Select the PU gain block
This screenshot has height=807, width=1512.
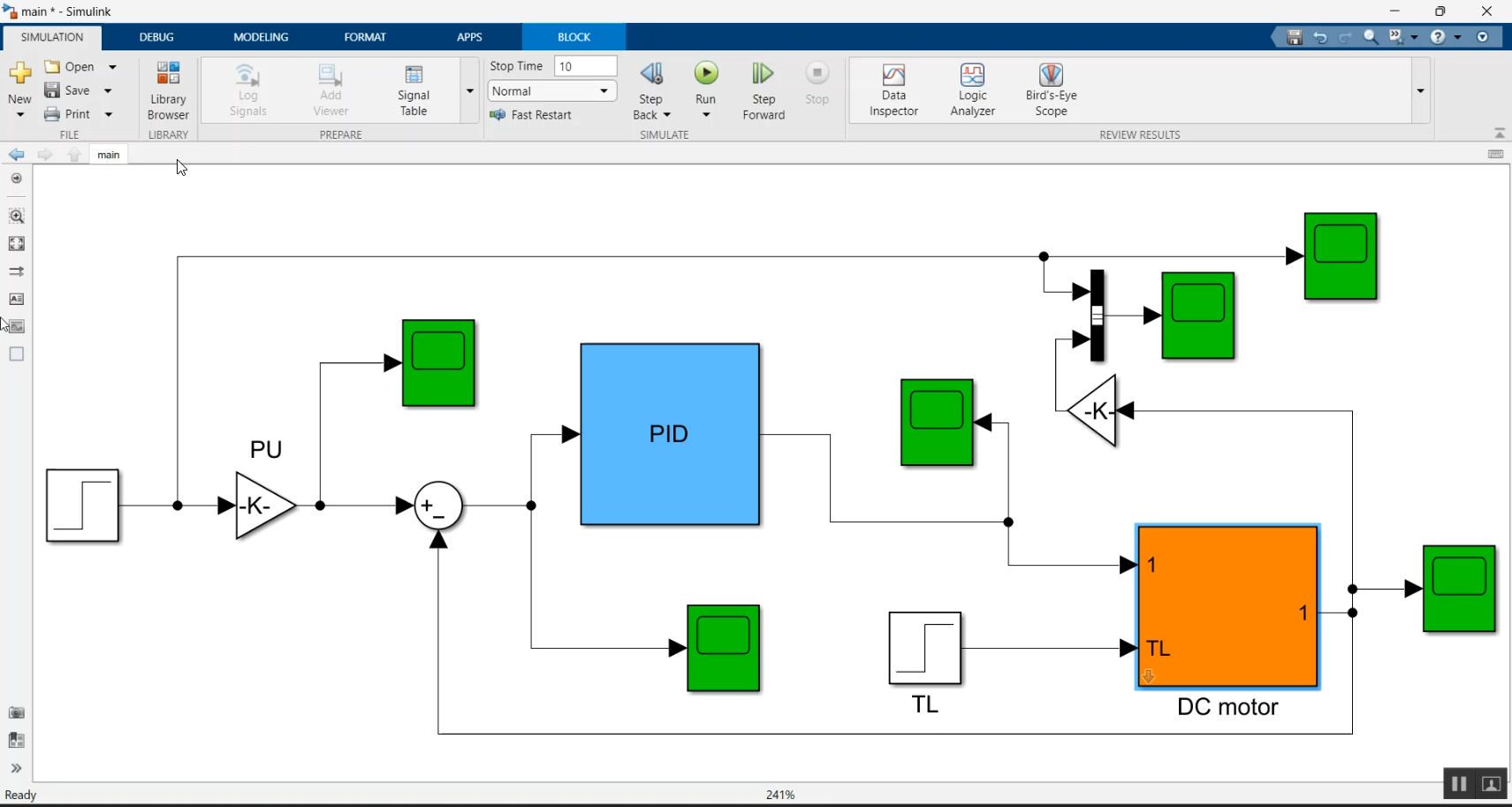point(265,506)
